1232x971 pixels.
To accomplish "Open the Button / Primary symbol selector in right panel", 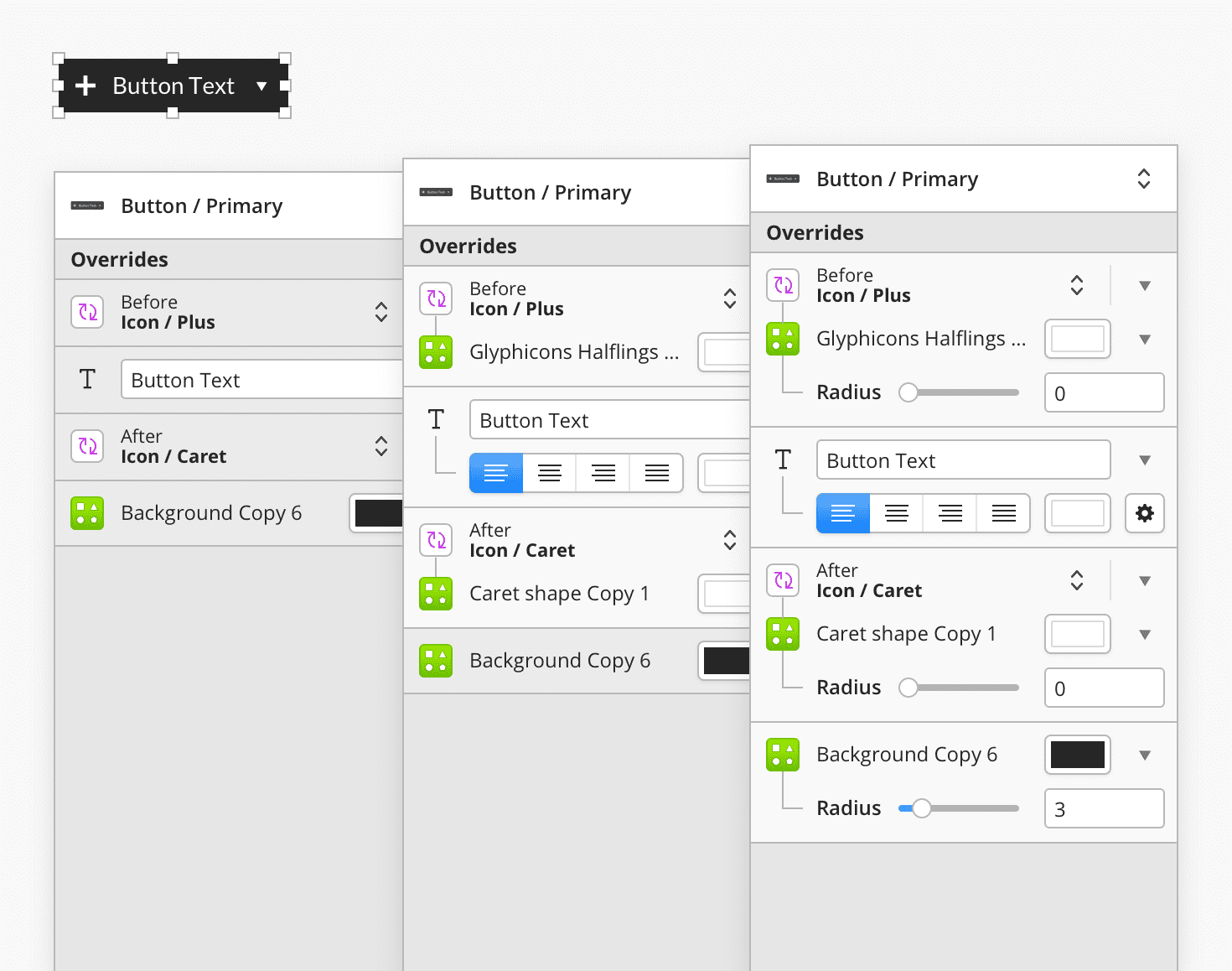I will (x=1143, y=179).
